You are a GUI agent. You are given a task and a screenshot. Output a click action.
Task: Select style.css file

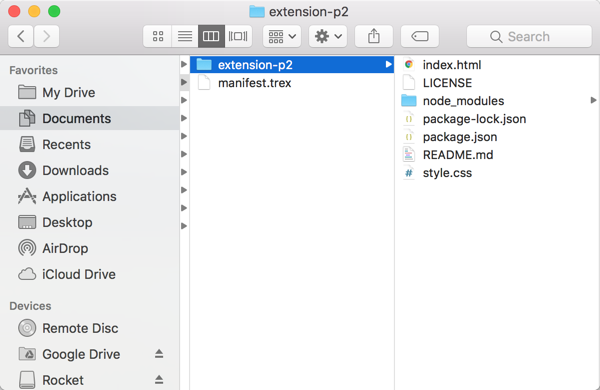click(497, 173)
